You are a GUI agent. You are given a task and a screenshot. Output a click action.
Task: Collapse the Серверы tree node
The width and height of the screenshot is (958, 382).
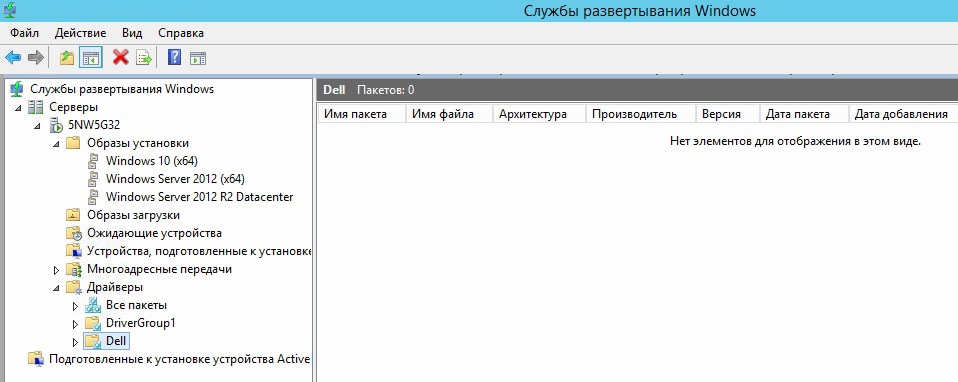18,108
